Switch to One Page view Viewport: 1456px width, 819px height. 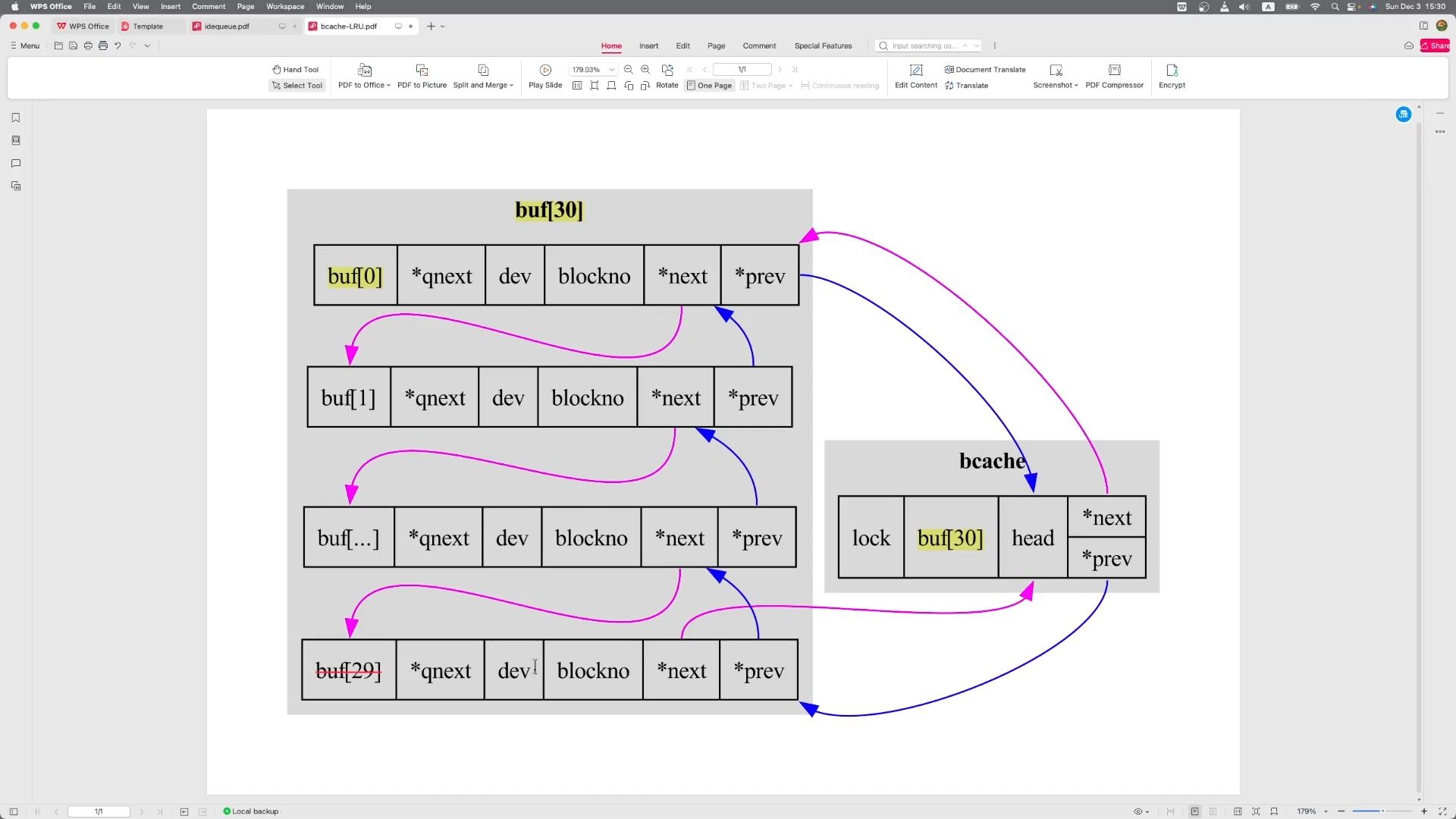(709, 86)
